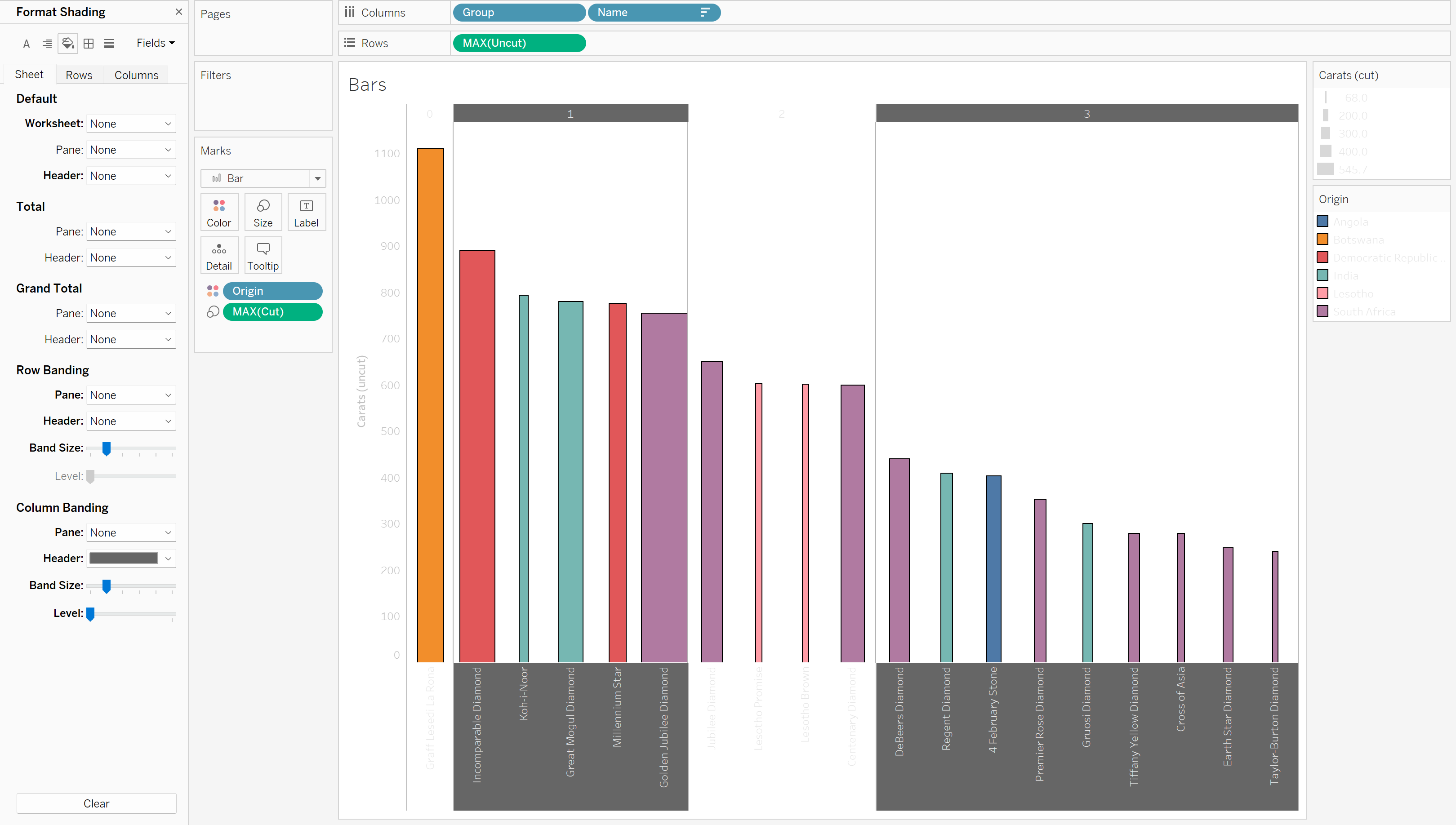Screen dimensions: 1456x825
Task: Switch to the Columns tab
Action: [136, 75]
